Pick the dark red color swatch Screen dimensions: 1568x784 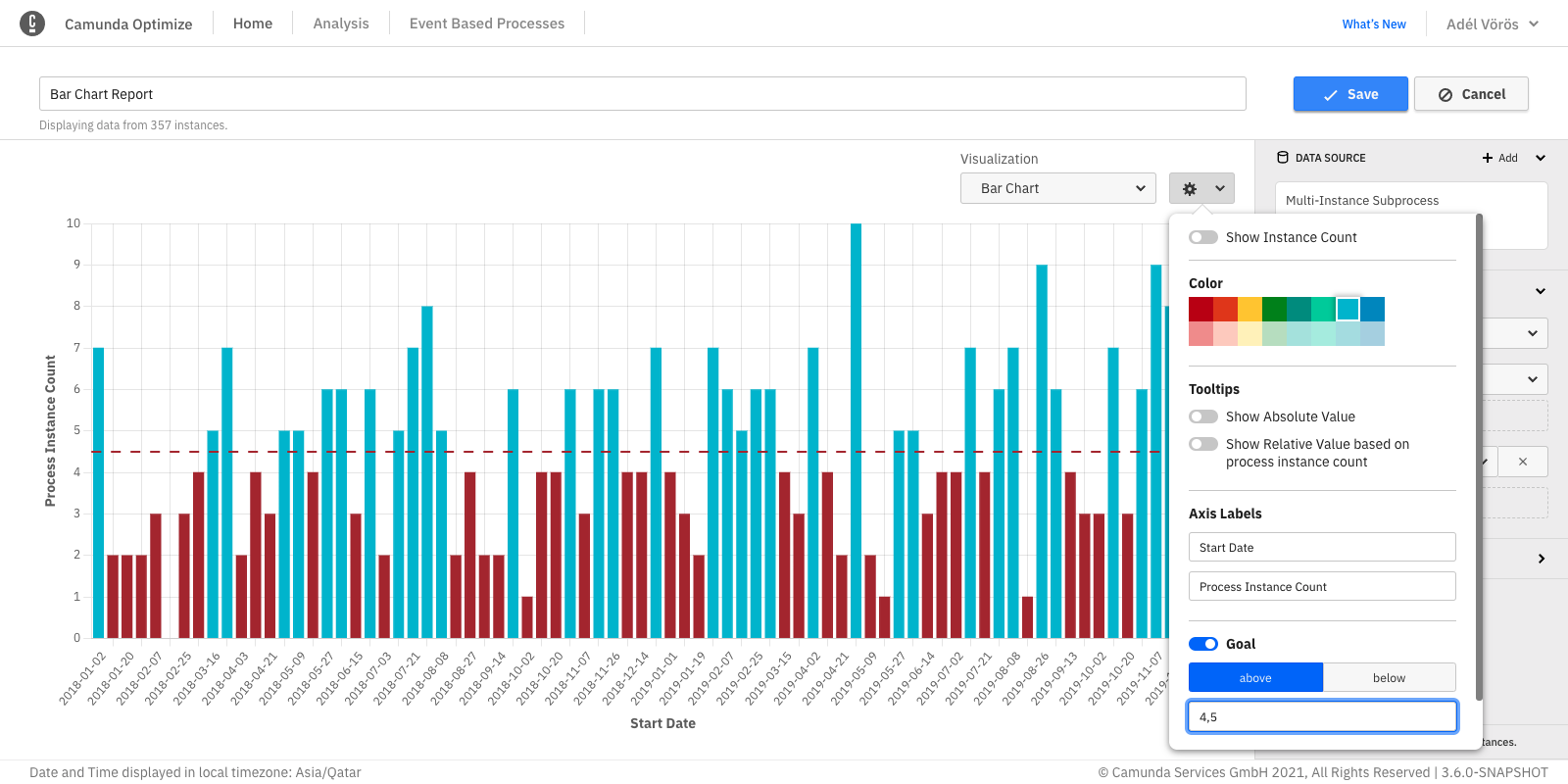[1200, 309]
